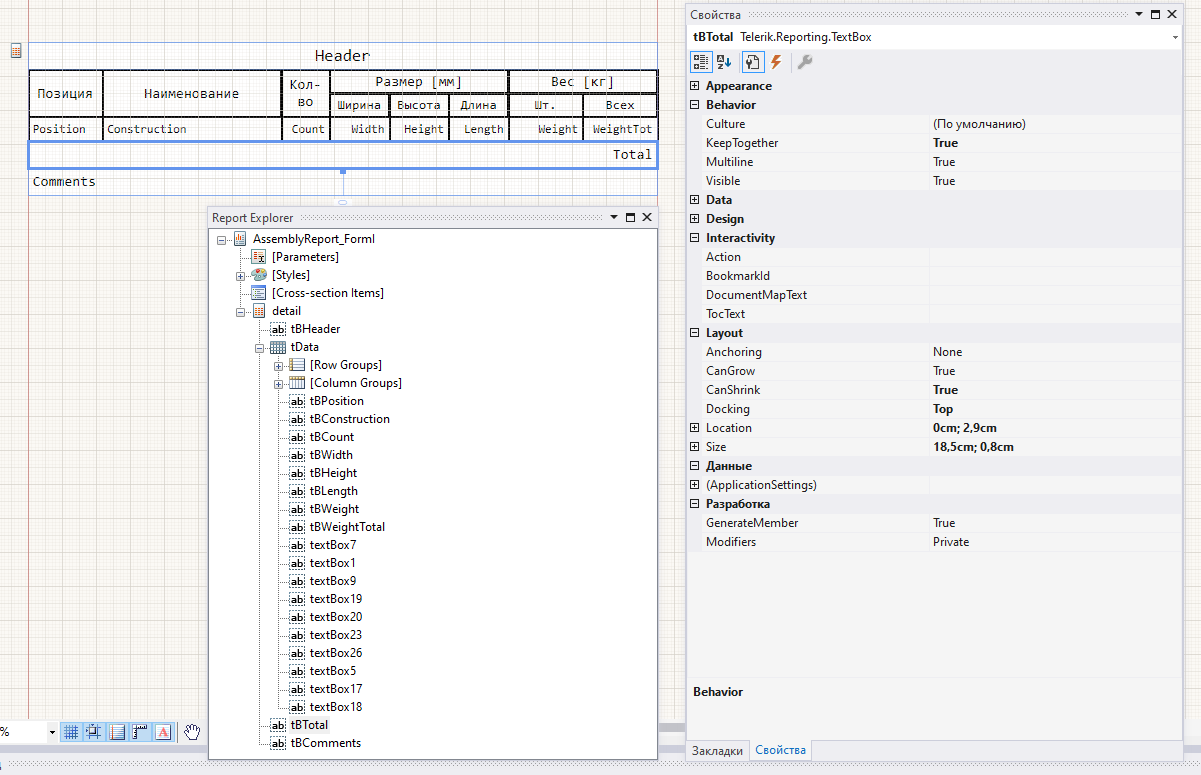
Task: Expand the Row Groups node
Action: coord(279,365)
